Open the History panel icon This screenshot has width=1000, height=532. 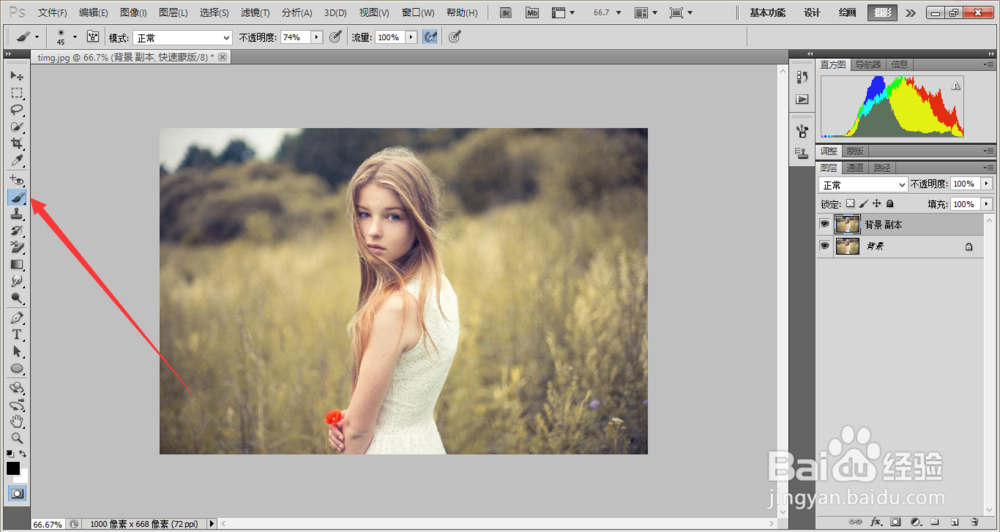(x=802, y=77)
